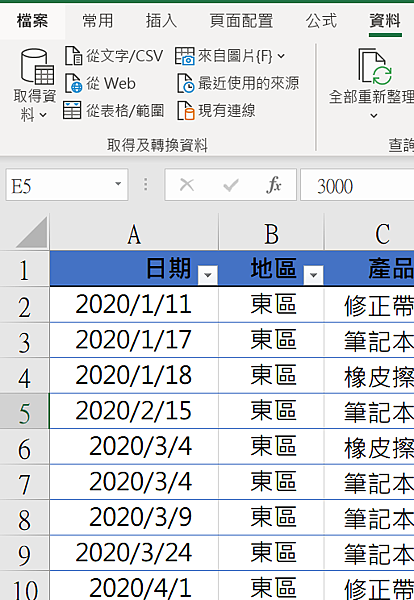This screenshot has height=600, width=414.
Task: Click cell with date 2020/1/17
Action: 134,340
